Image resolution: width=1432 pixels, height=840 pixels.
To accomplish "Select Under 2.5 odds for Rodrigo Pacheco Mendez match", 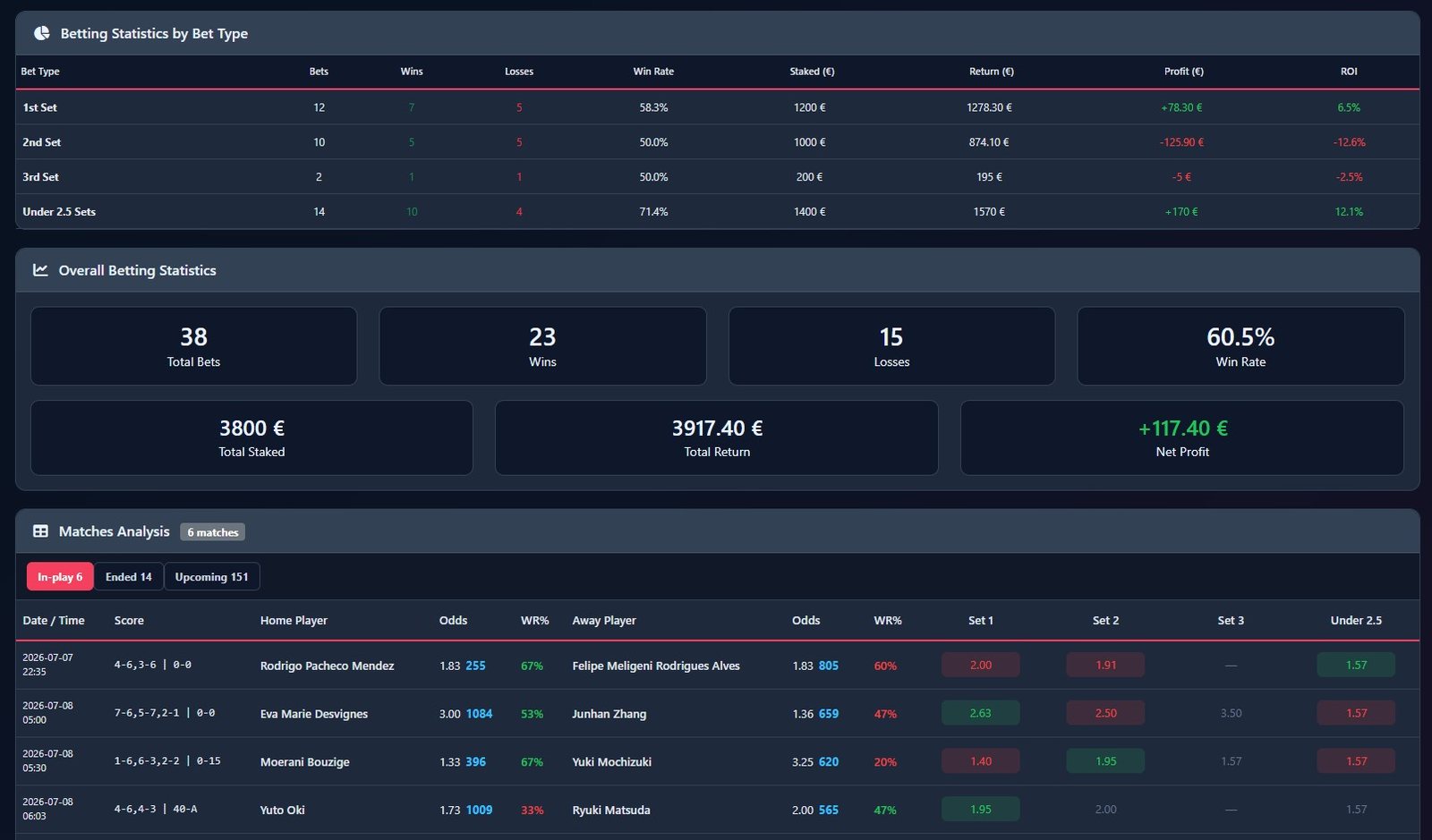I will [1356, 665].
